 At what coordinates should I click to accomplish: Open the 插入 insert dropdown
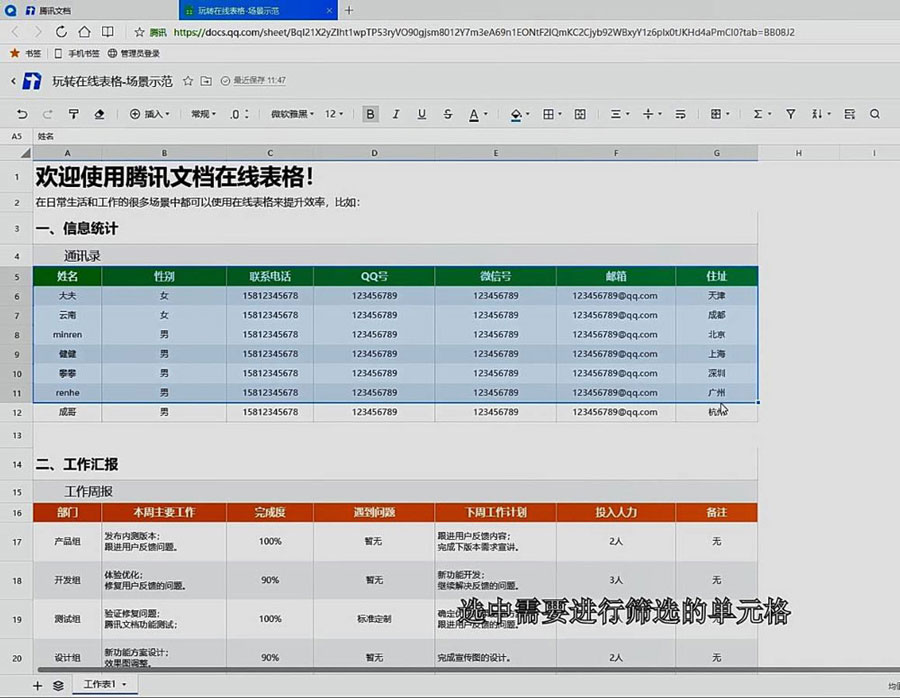pos(149,114)
